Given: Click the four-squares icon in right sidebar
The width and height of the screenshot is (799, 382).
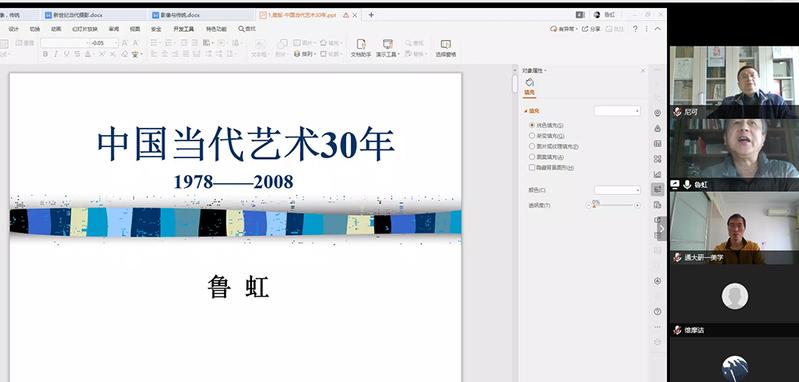Looking at the screenshot, I should pos(657,159).
